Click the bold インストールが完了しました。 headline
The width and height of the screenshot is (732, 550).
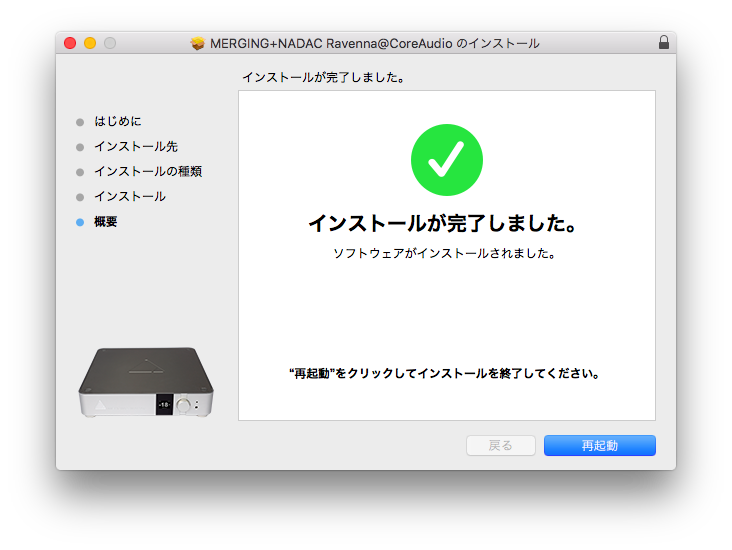(443, 223)
